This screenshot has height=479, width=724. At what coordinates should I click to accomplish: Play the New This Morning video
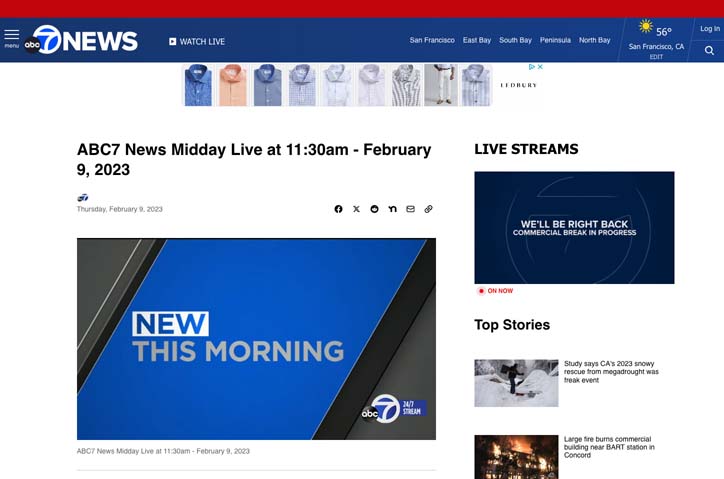256,339
